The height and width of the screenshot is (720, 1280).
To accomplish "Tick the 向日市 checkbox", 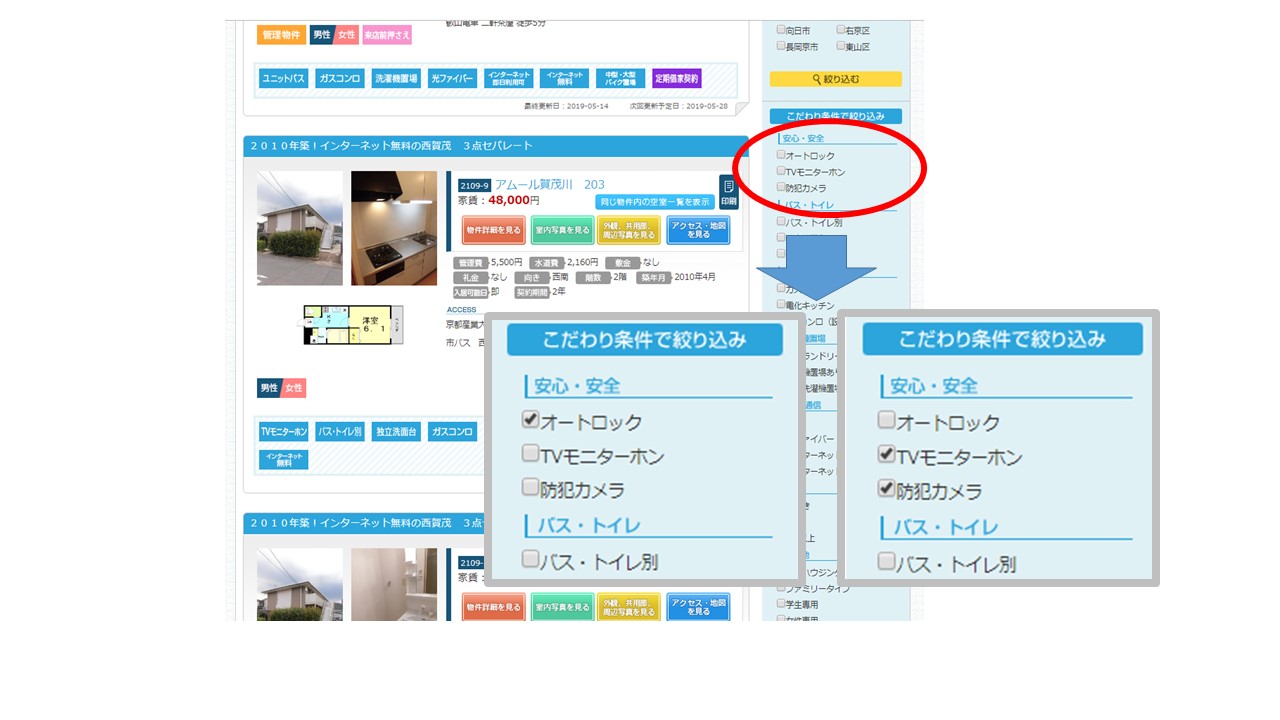I will (x=781, y=30).
